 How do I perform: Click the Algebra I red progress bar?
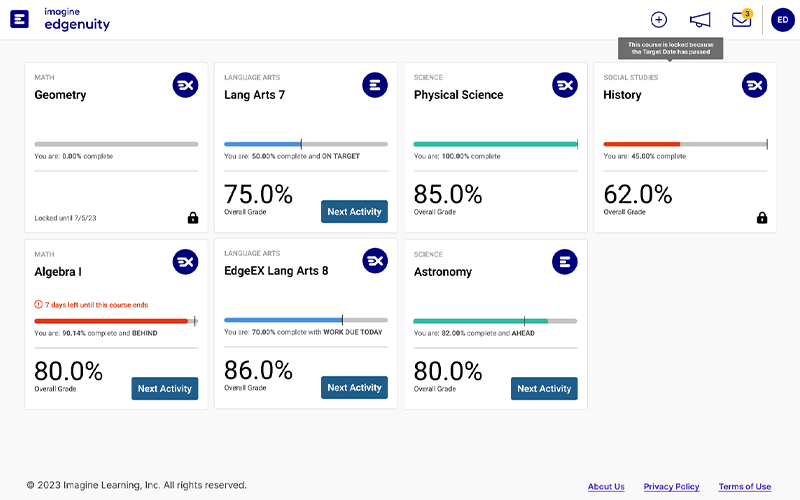[111, 321]
